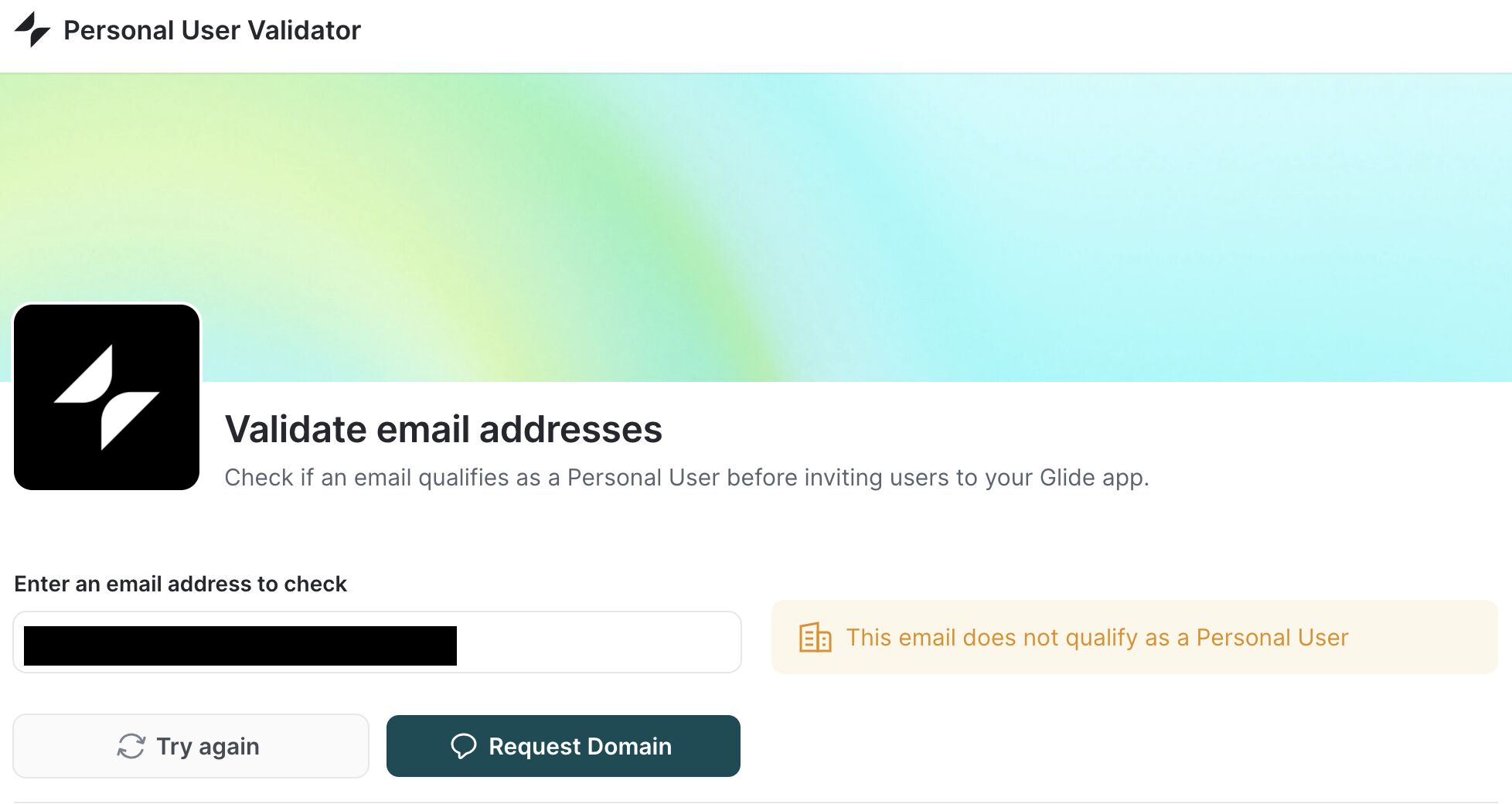Click the 'does not qualify' warning message
Viewport: 1512px width, 804px height.
click(1097, 637)
